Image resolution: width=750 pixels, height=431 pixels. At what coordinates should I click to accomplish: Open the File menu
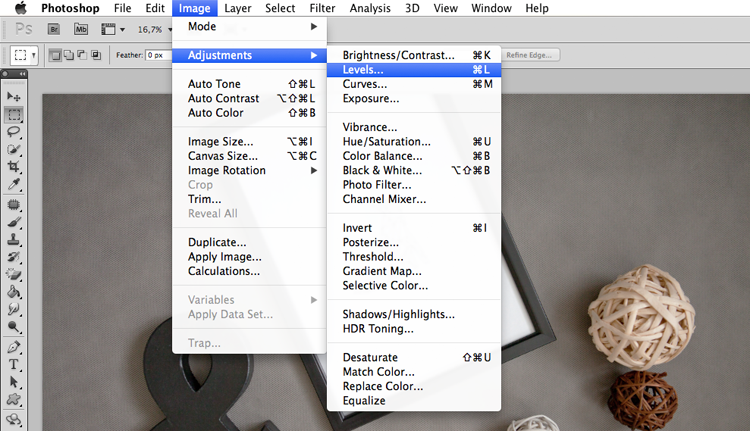122,8
